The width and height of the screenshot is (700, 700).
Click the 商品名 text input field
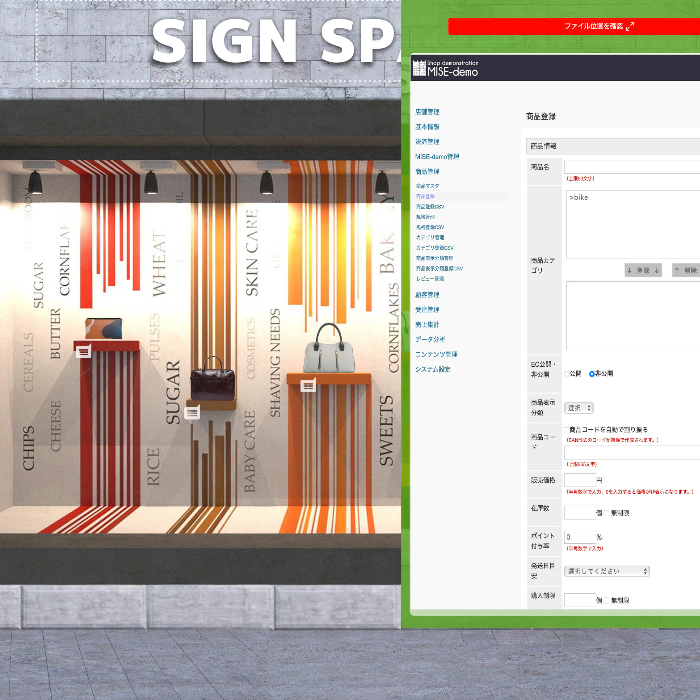pos(632,167)
